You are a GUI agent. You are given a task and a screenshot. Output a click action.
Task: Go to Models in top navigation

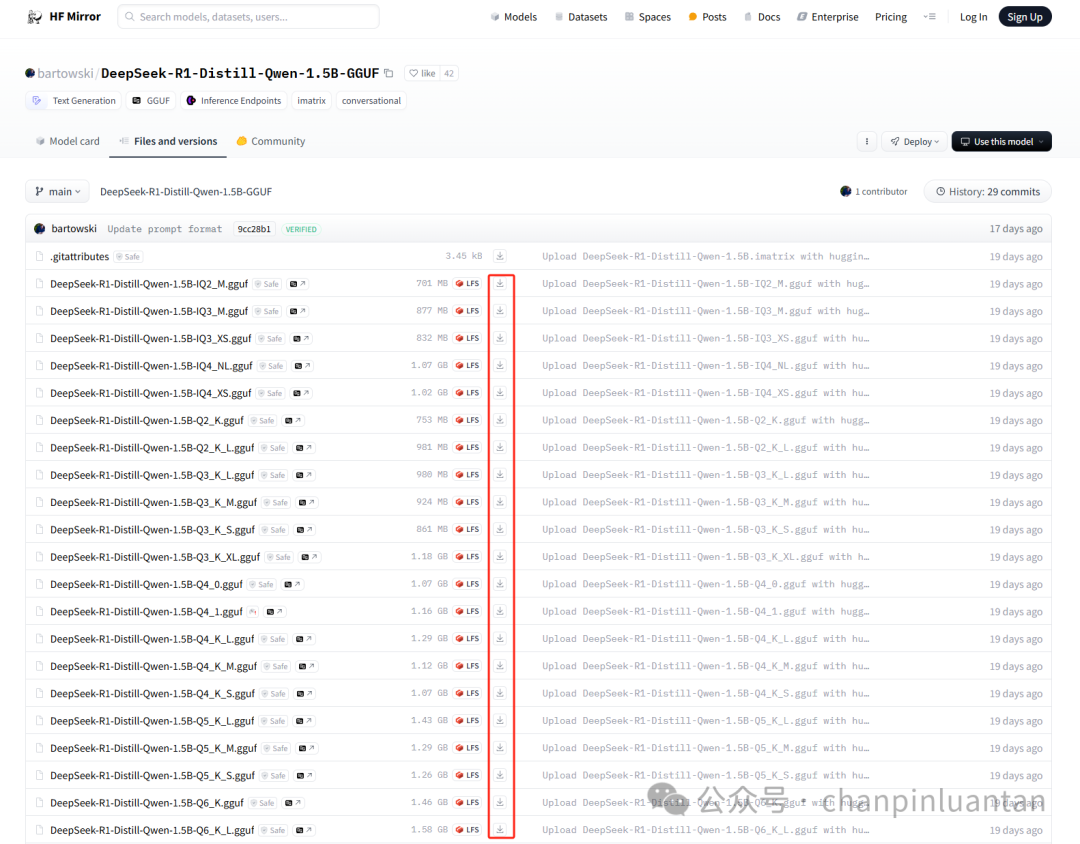514,17
